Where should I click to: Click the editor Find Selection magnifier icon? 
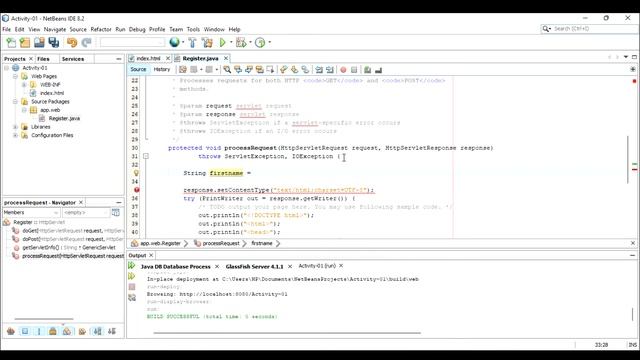[227, 70]
